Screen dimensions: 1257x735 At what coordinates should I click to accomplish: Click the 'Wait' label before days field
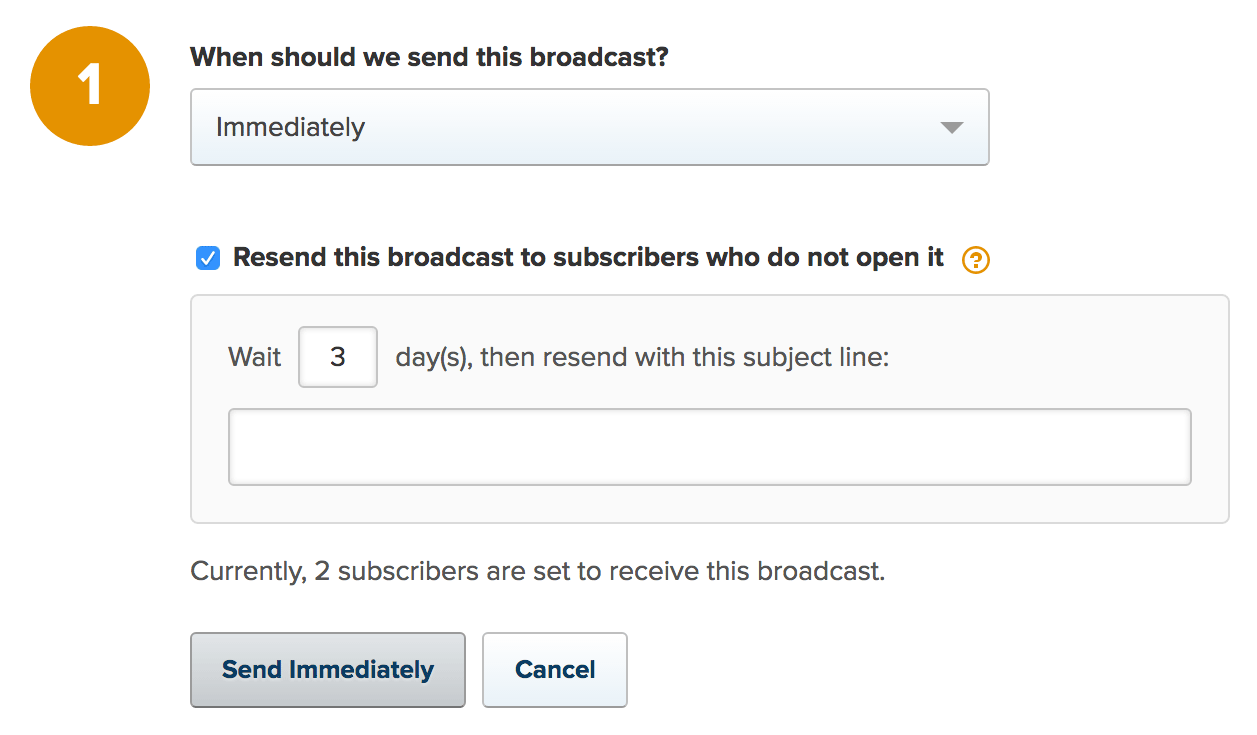click(255, 357)
